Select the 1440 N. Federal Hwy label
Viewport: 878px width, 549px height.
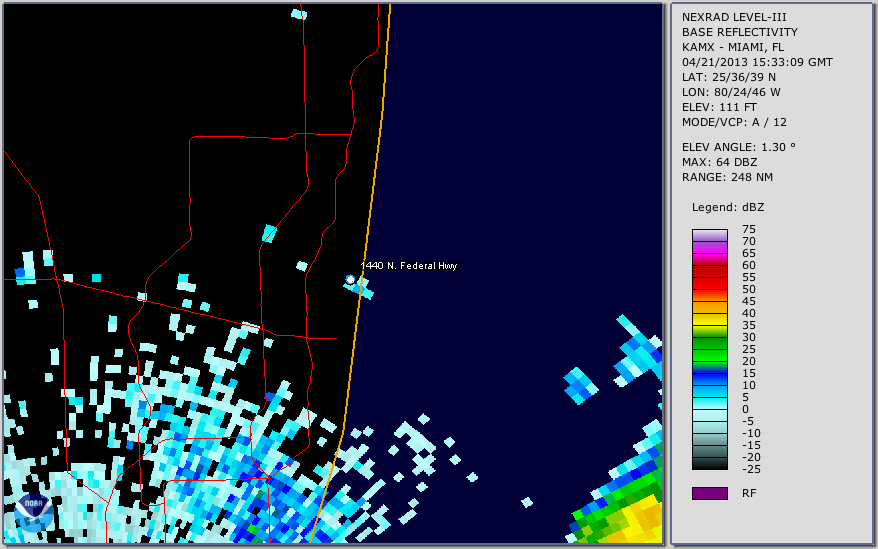[409, 266]
